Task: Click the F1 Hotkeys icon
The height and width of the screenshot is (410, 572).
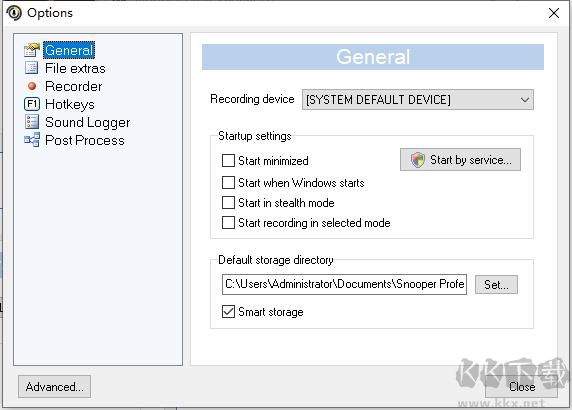Action: (x=32, y=104)
